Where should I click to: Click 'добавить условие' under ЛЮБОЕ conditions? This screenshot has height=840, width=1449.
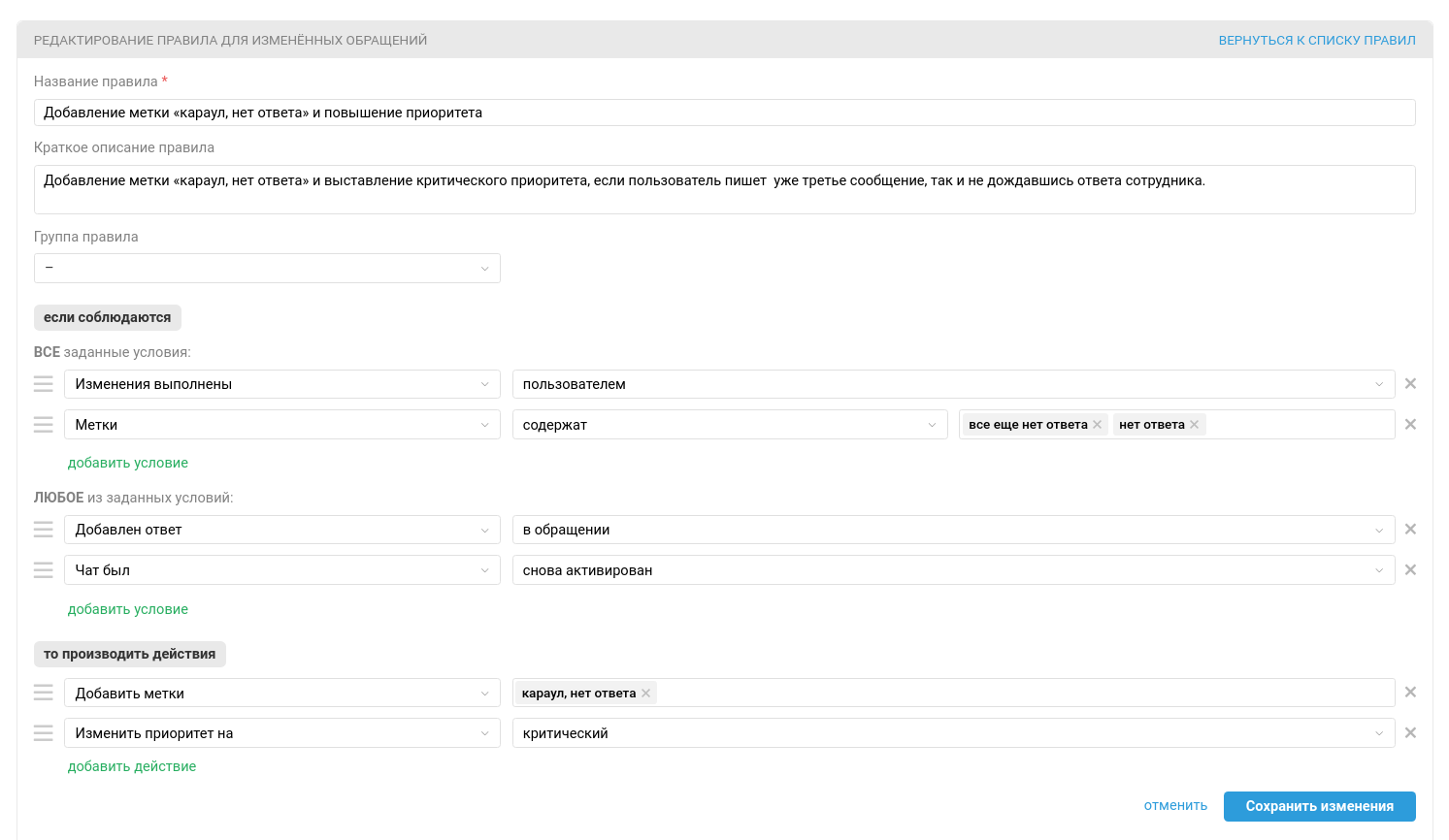coord(128,609)
